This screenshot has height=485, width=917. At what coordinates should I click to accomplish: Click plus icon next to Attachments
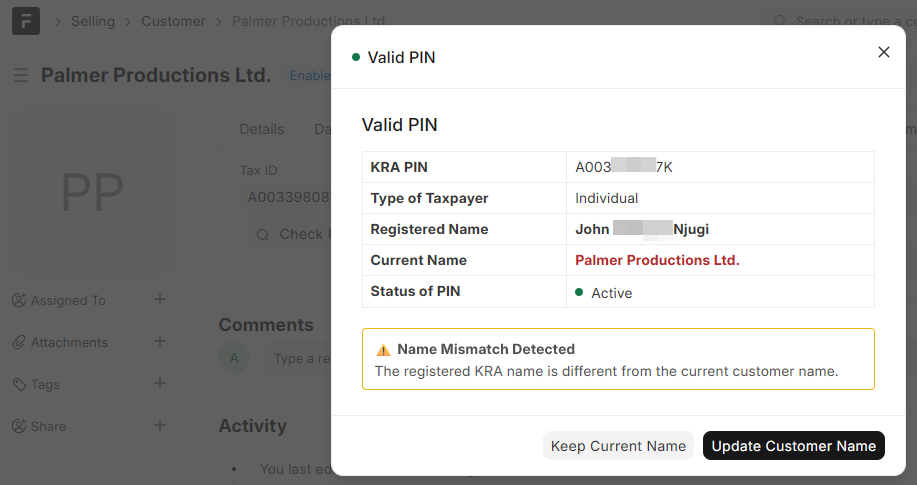point(160,341)
